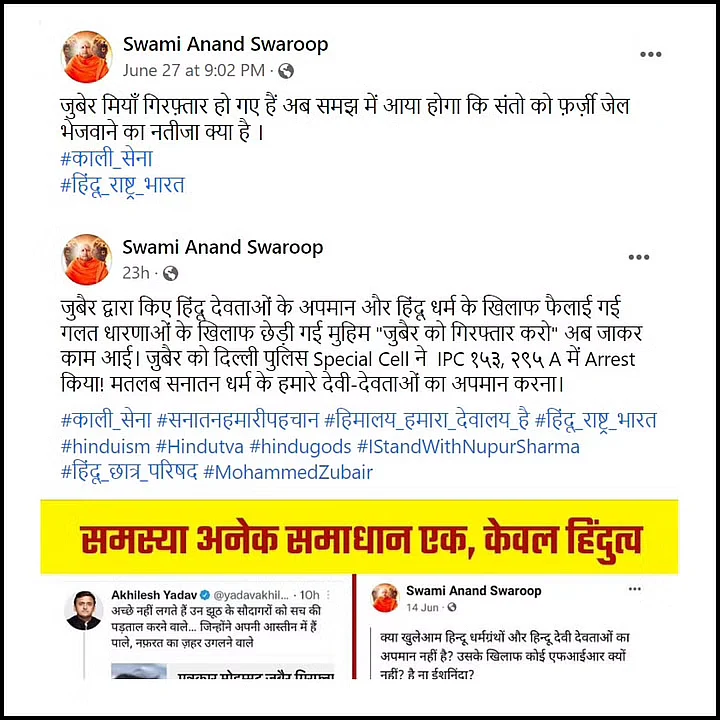Open the #काली_सेना hashtag in first post
This screenshot has width=720, height=720.
[107, 159]
